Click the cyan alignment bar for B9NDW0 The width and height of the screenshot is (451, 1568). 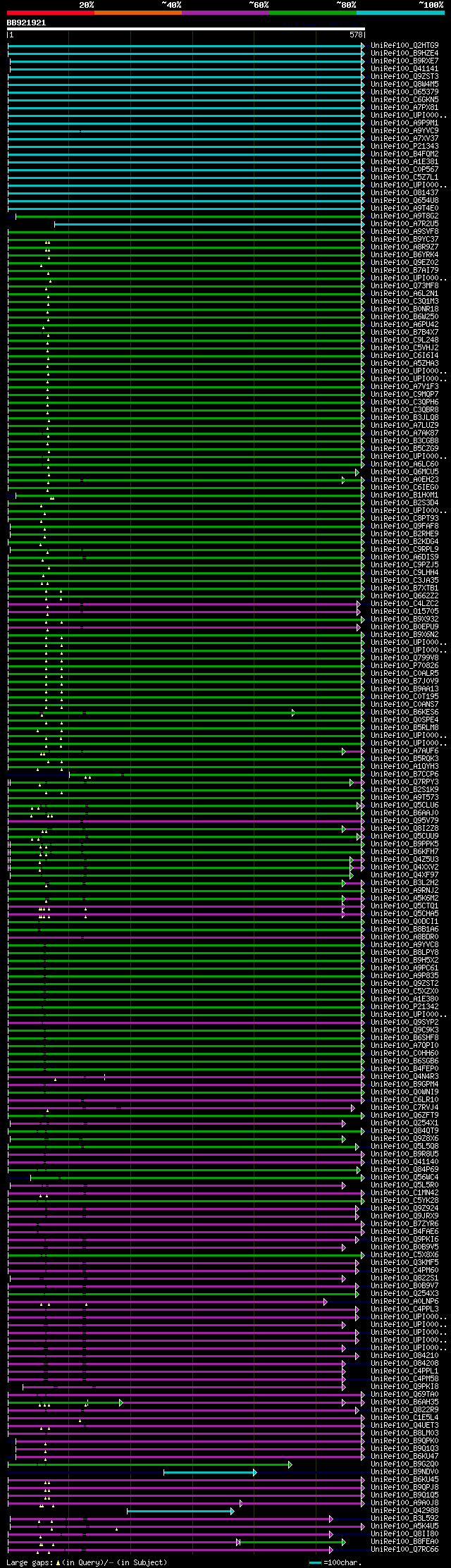click(209, 1472)
